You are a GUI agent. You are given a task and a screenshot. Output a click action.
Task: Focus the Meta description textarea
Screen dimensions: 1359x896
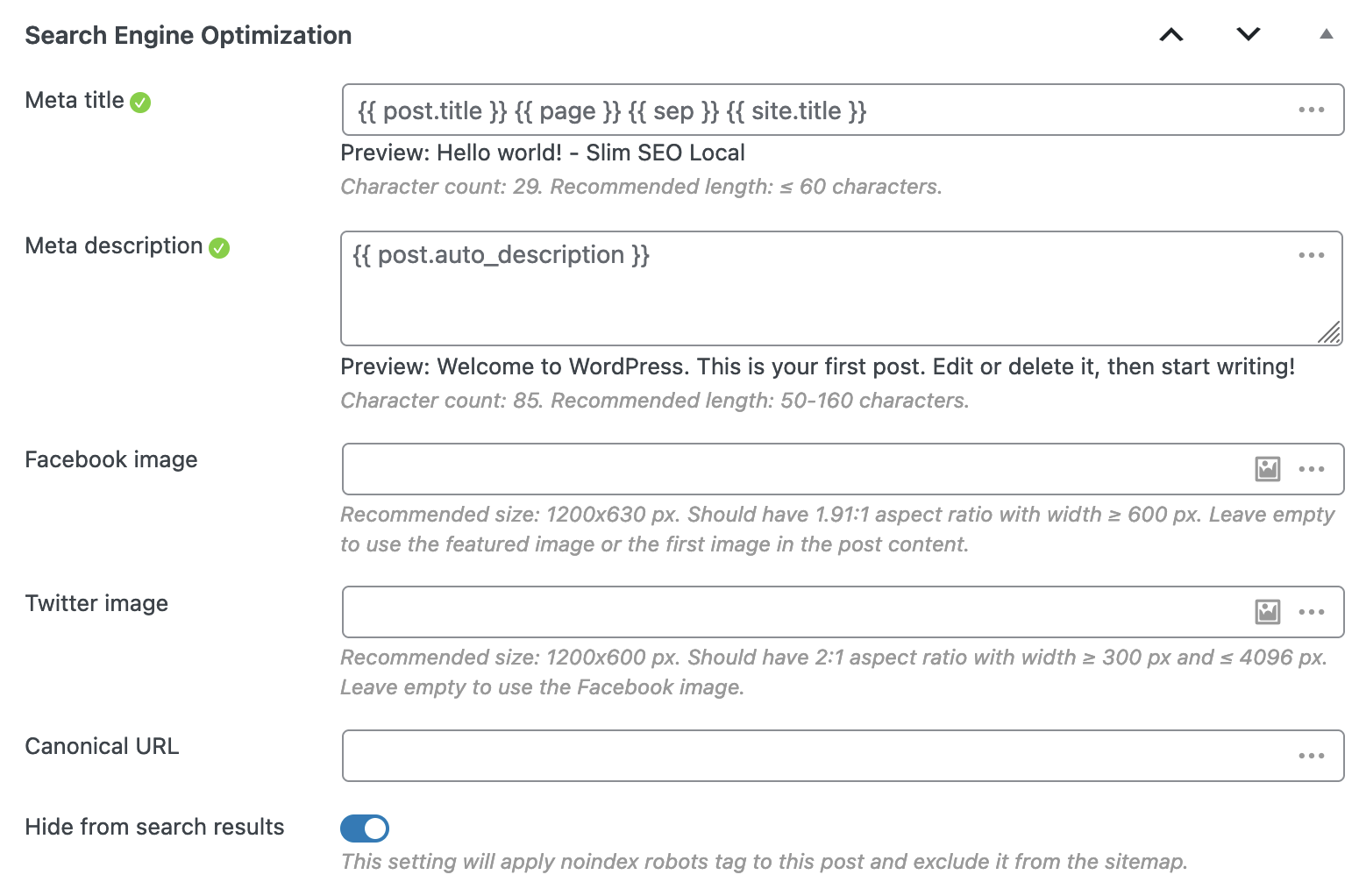click(x=815, y=288)
